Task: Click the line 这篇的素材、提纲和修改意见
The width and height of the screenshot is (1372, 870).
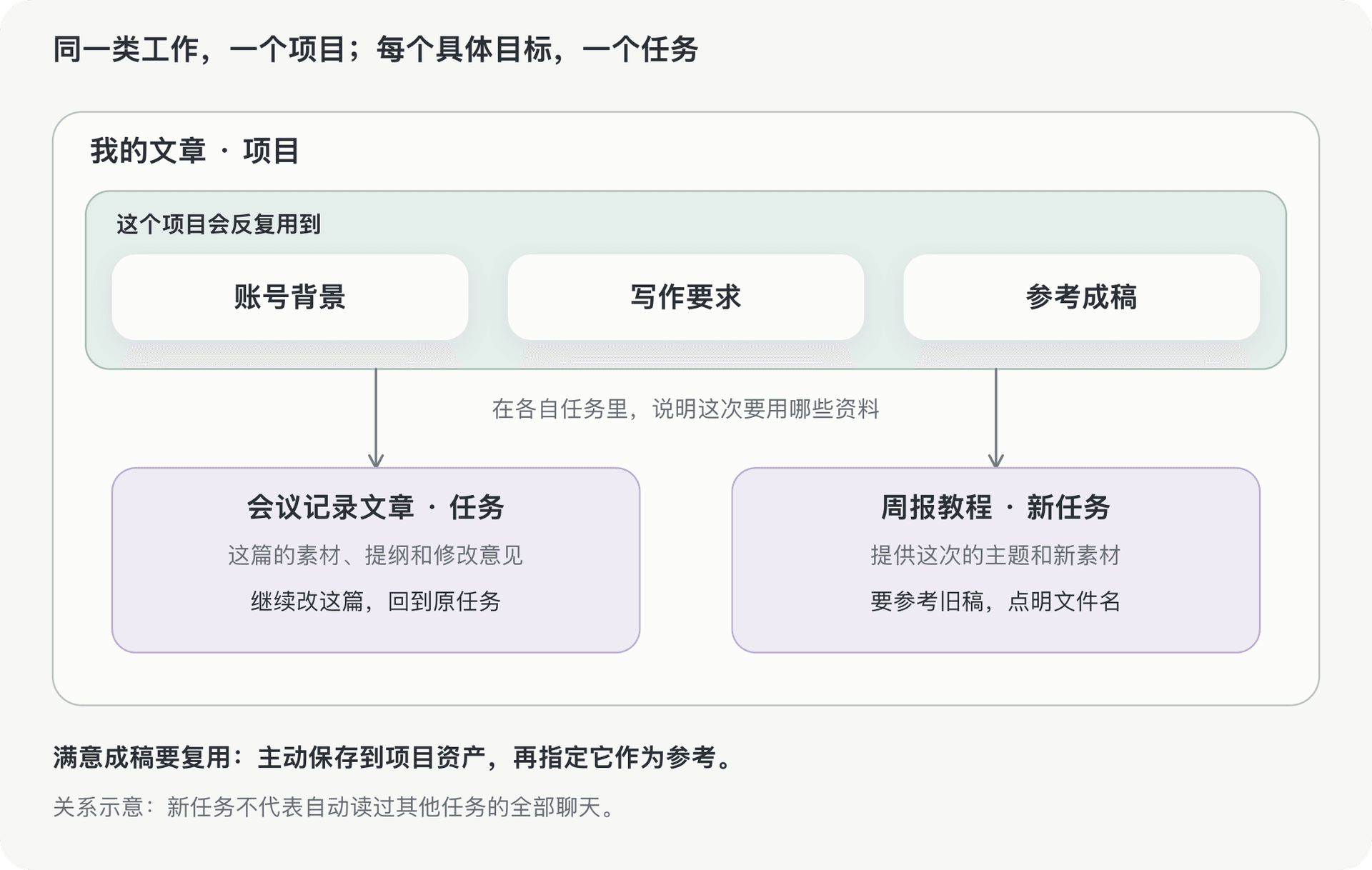Action: click(x=376, y=555)
